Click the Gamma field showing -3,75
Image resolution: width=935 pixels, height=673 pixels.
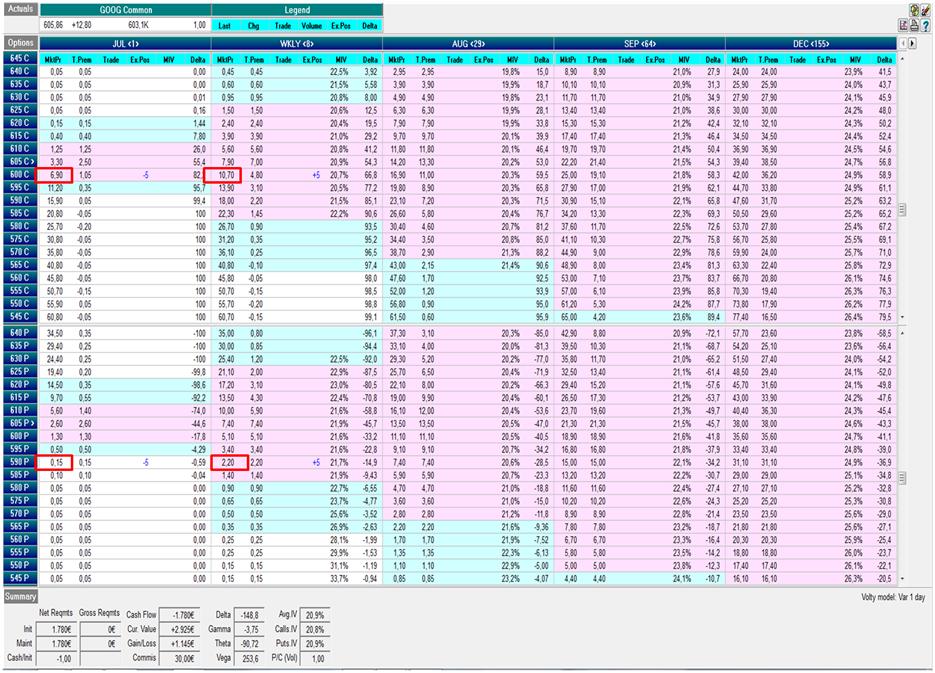pyautogui.click(x=249, y=629)
